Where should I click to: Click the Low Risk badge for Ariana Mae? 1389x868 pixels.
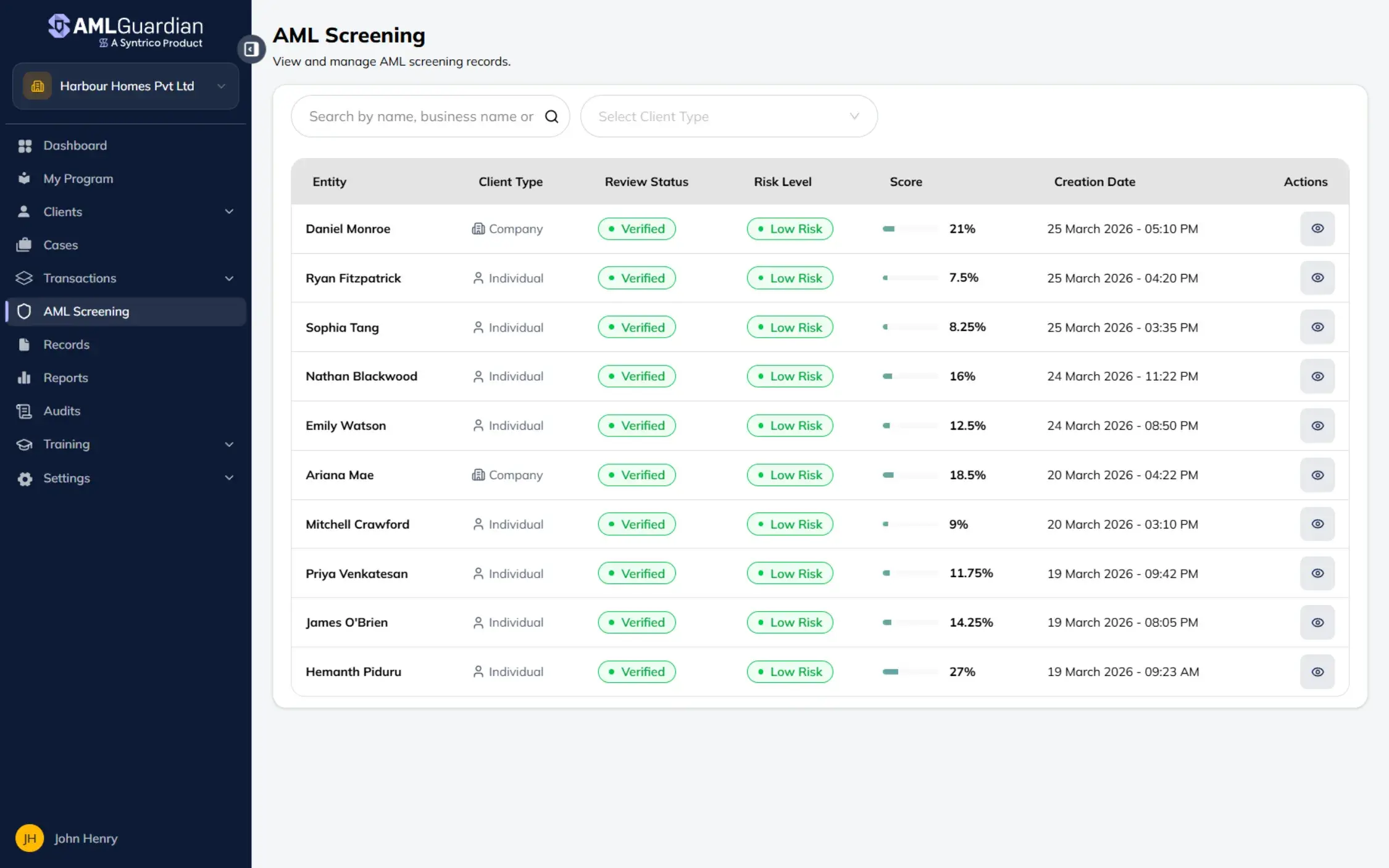click(x=790, y=475)
